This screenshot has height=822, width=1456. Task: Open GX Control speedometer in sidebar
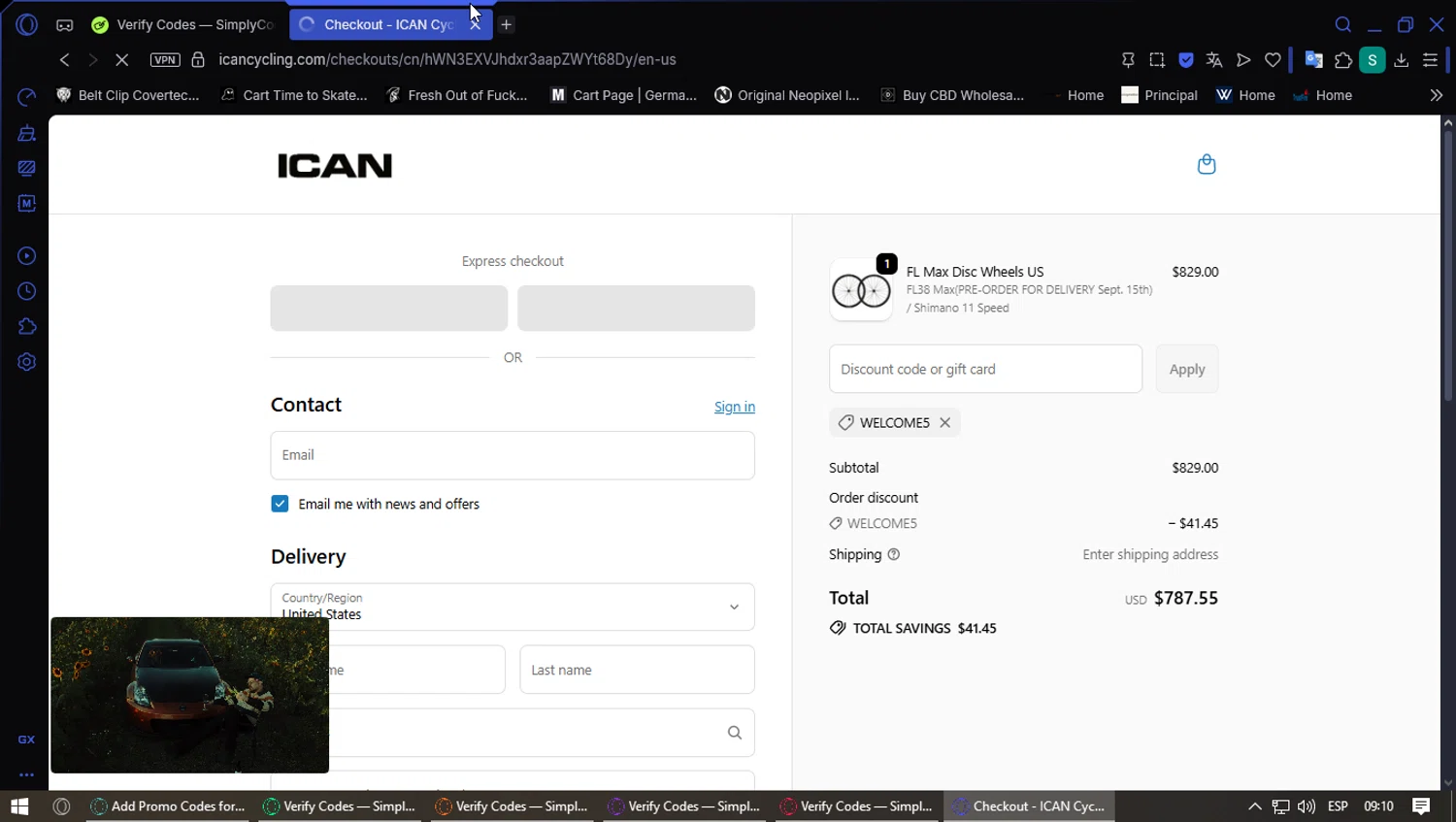(x=26, y=97)
